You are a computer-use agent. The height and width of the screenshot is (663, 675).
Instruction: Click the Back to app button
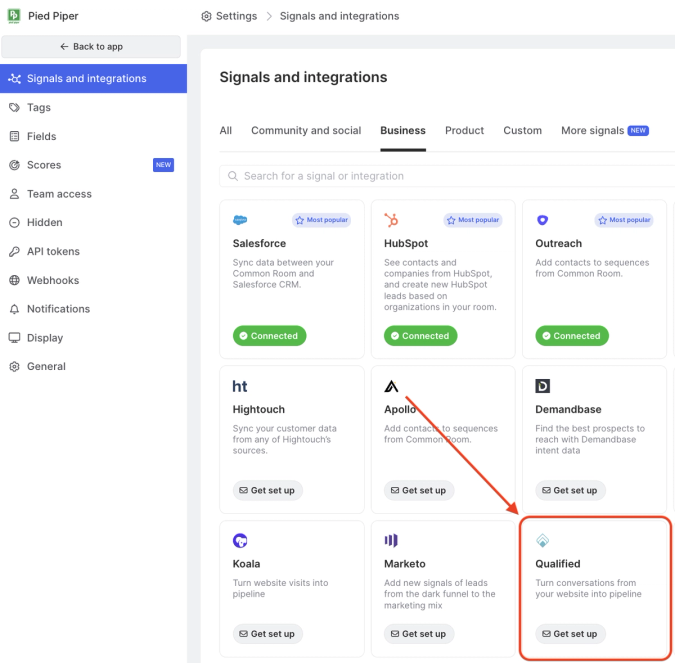click(91, 46)
